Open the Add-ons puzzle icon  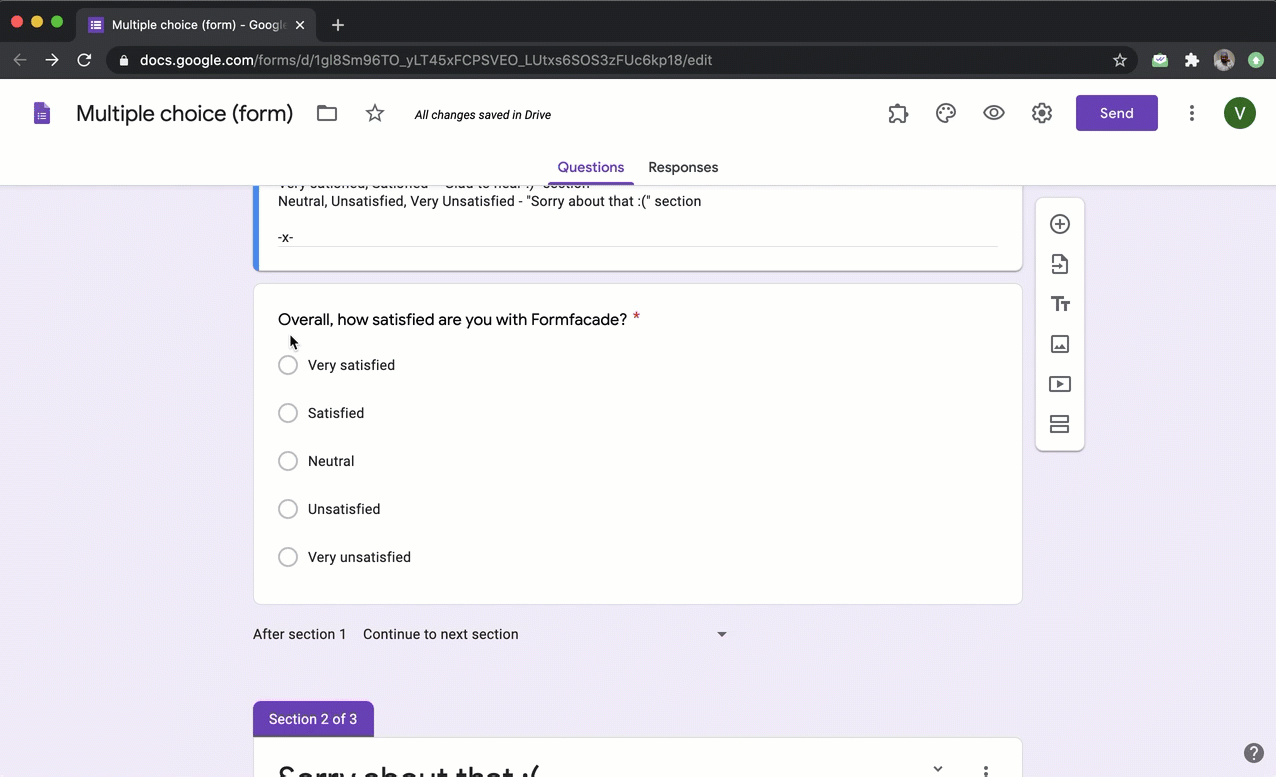(898, 114)
